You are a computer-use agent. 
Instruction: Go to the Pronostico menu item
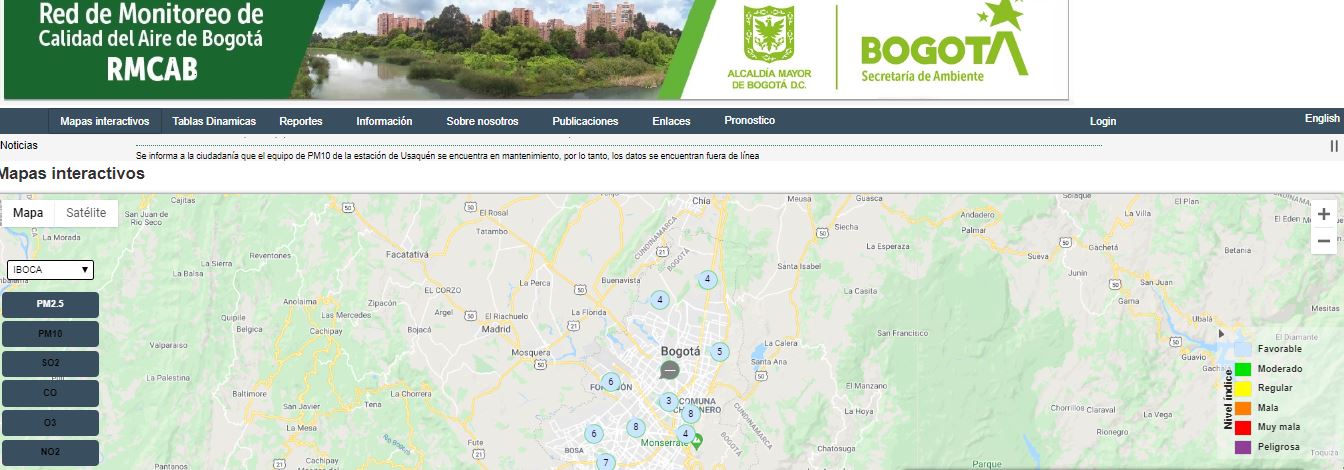click(x=749, y=120)
